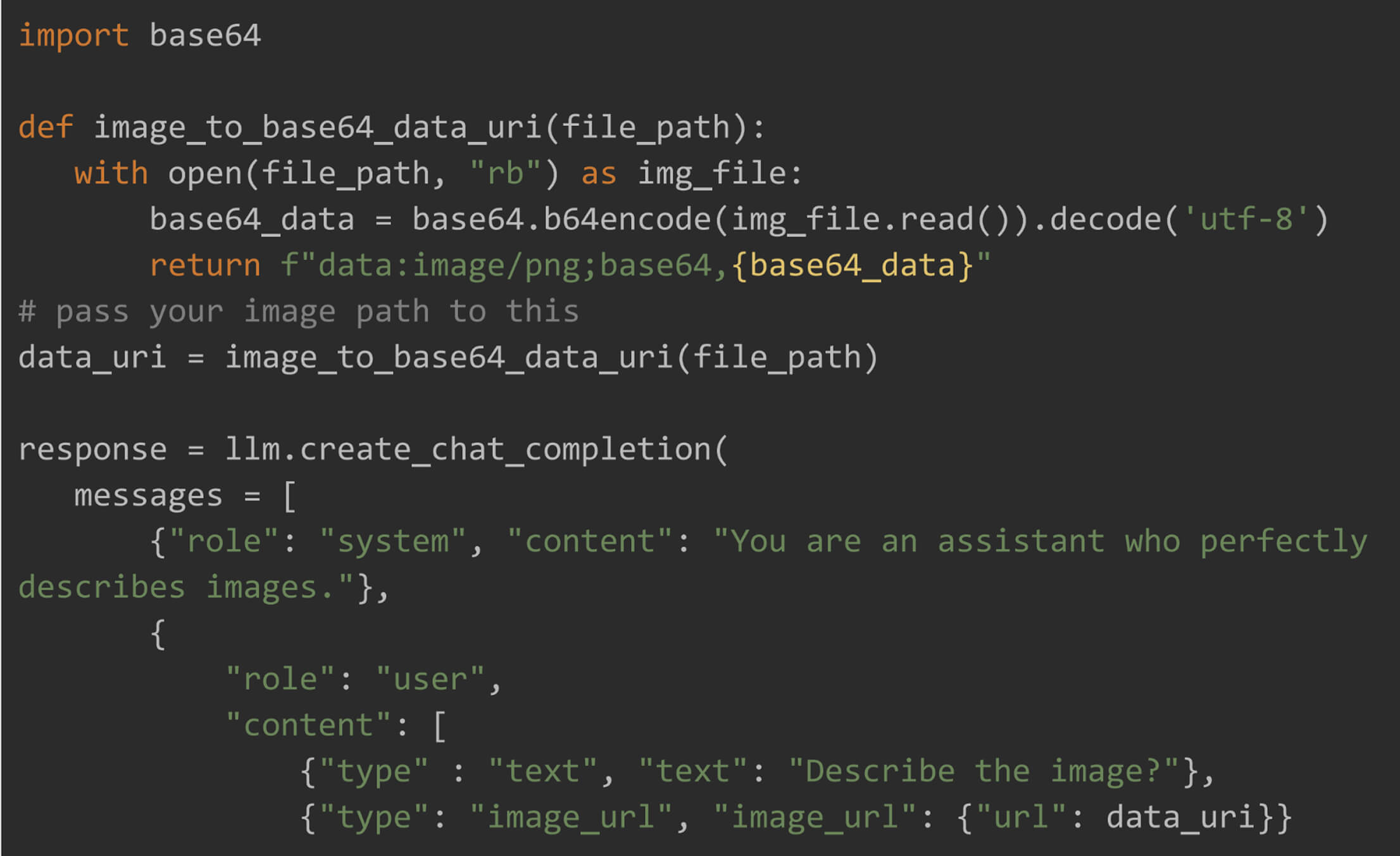1400x856 pixels.
Task: Click the {base64_data} placeholder in f-string
Action: click(852, 265)
